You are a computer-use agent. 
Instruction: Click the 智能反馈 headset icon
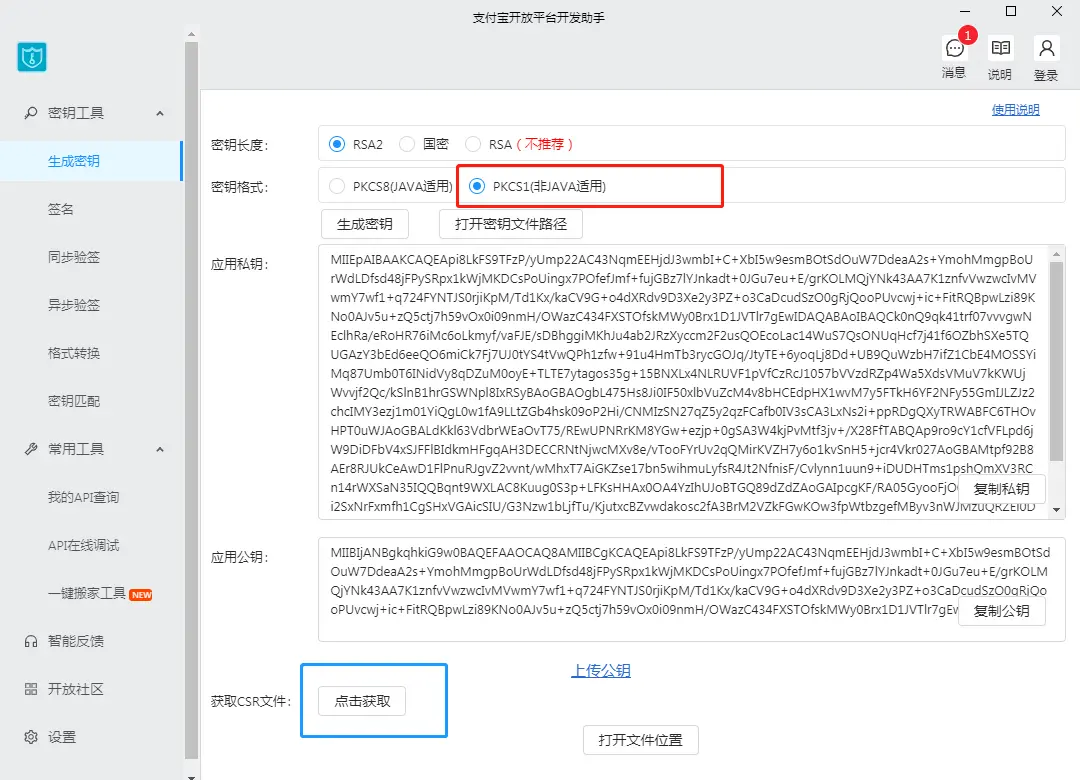(x=31, y=641)
